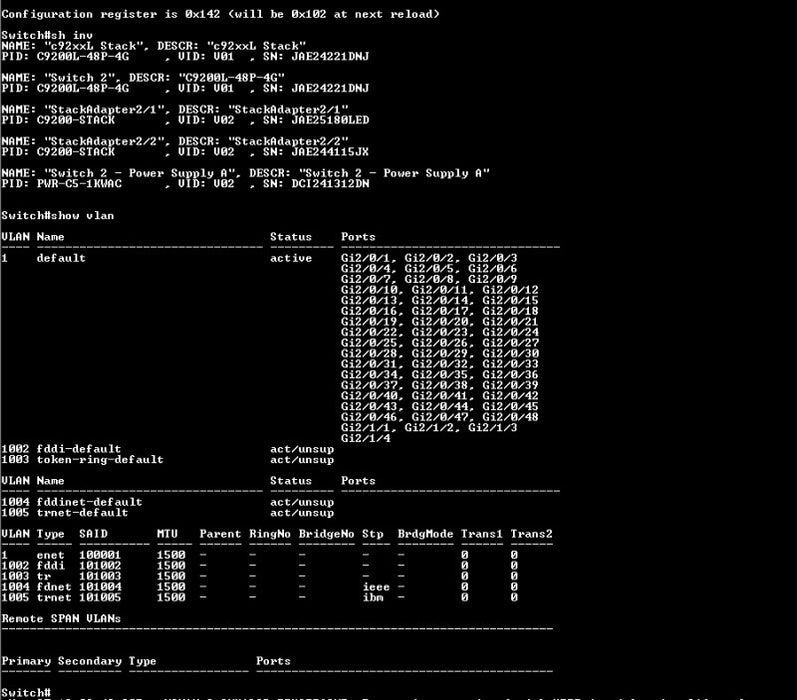Image resolution: width=797 pixels, height=700 pixels.
Task: Click the SAID value 100001
Action: [x=100, y=555]
